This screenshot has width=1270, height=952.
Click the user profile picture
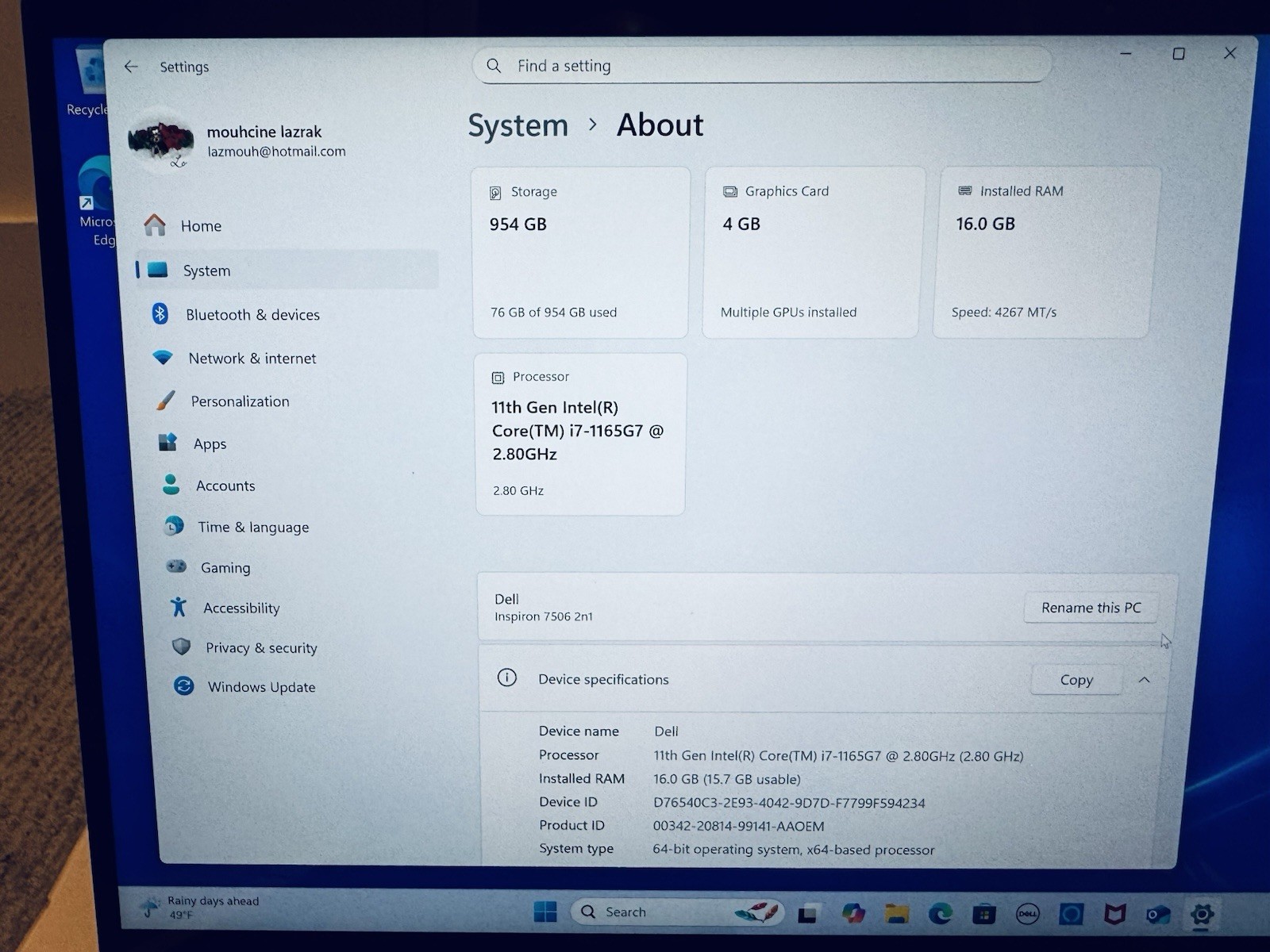click(x=161, y=140)
